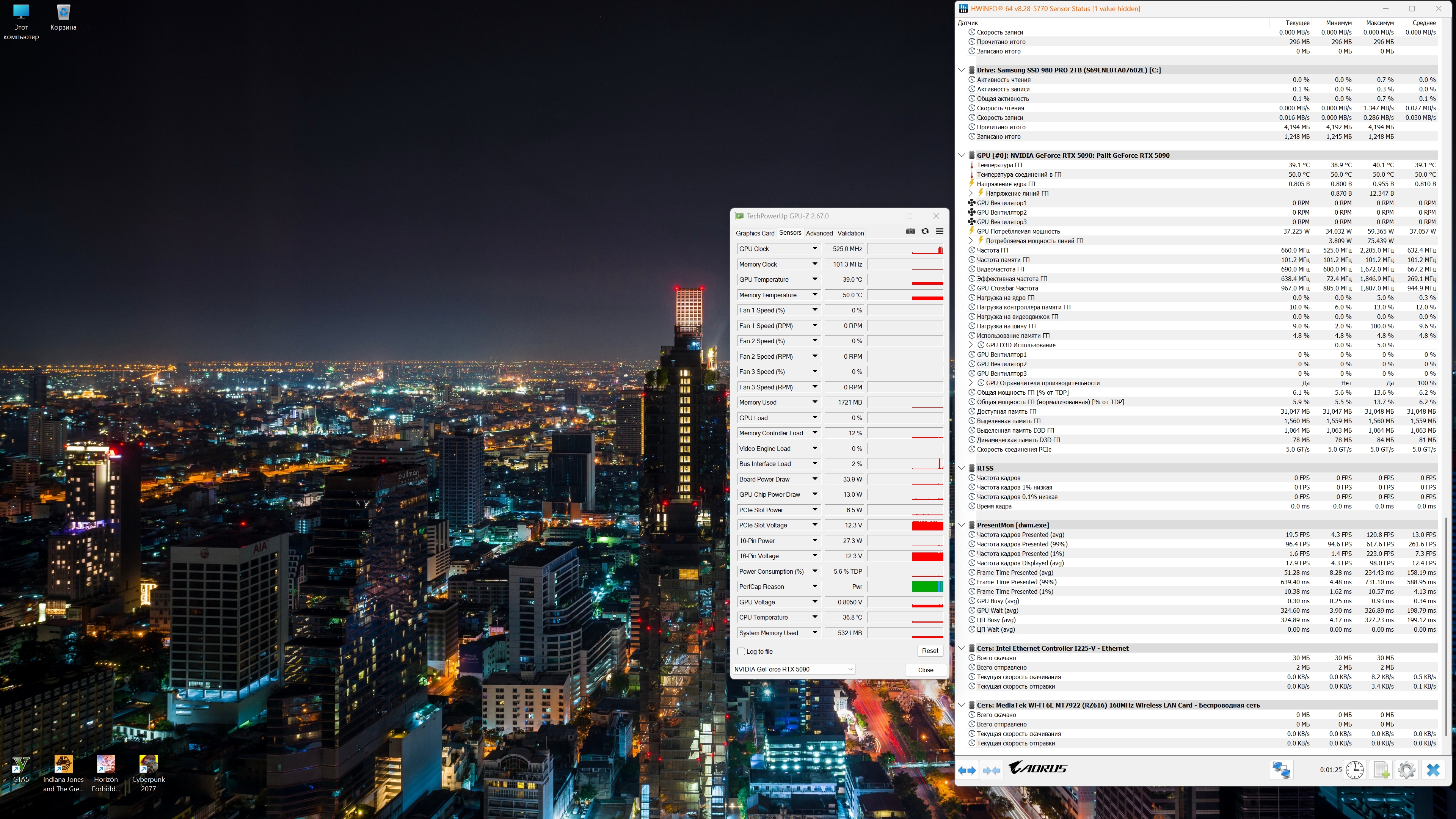Viewport: 1456px width, 819px height.
Task: Click the HWiNFO expand columns arrows icon
Action: coord(966,770)
